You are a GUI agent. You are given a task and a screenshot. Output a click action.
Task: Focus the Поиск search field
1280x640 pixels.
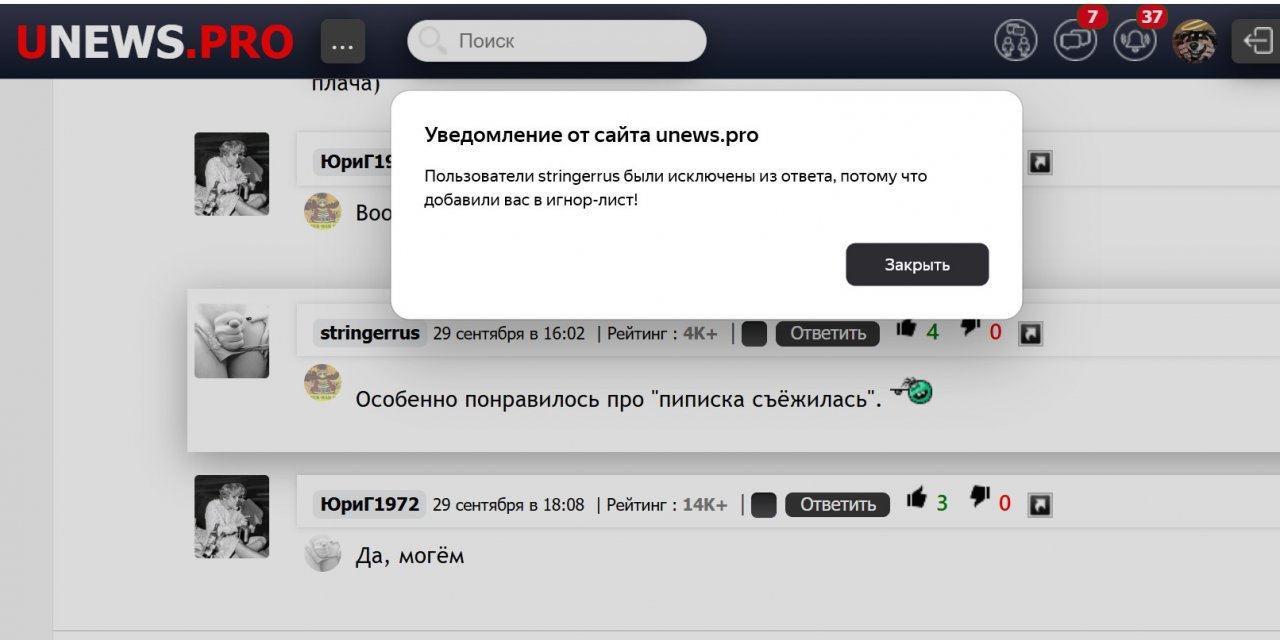[x=557, y=41]
